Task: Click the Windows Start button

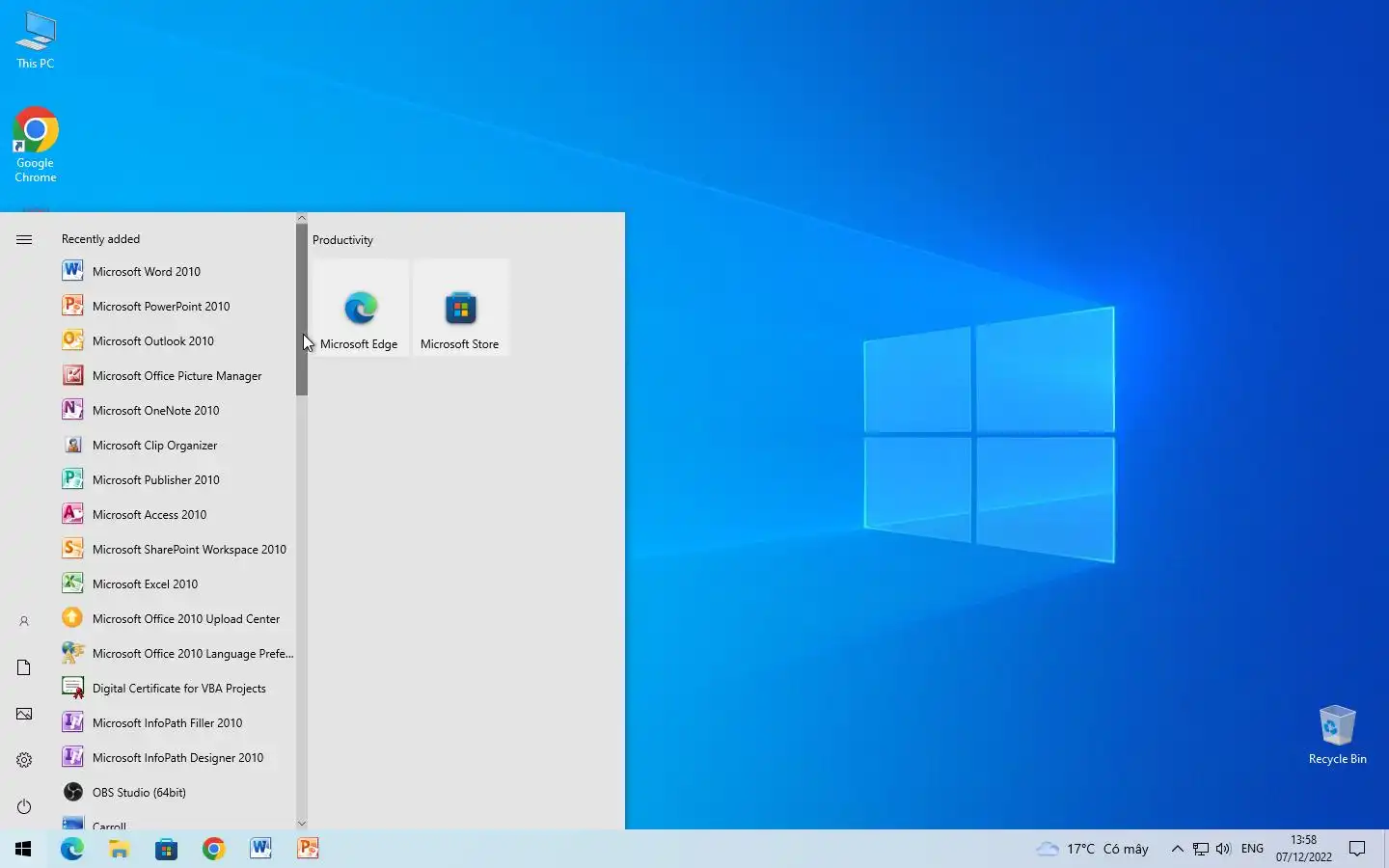Action: (23, 849)
